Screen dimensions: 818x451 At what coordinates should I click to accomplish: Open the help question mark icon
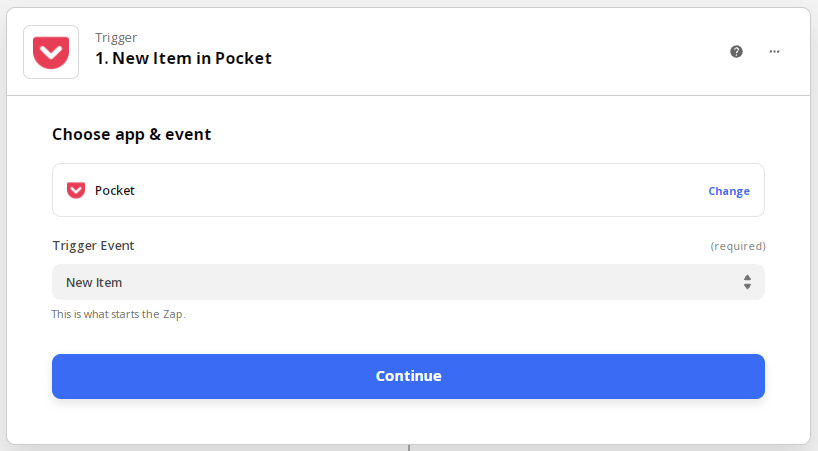pyautogui.click(x=736, y=52)
